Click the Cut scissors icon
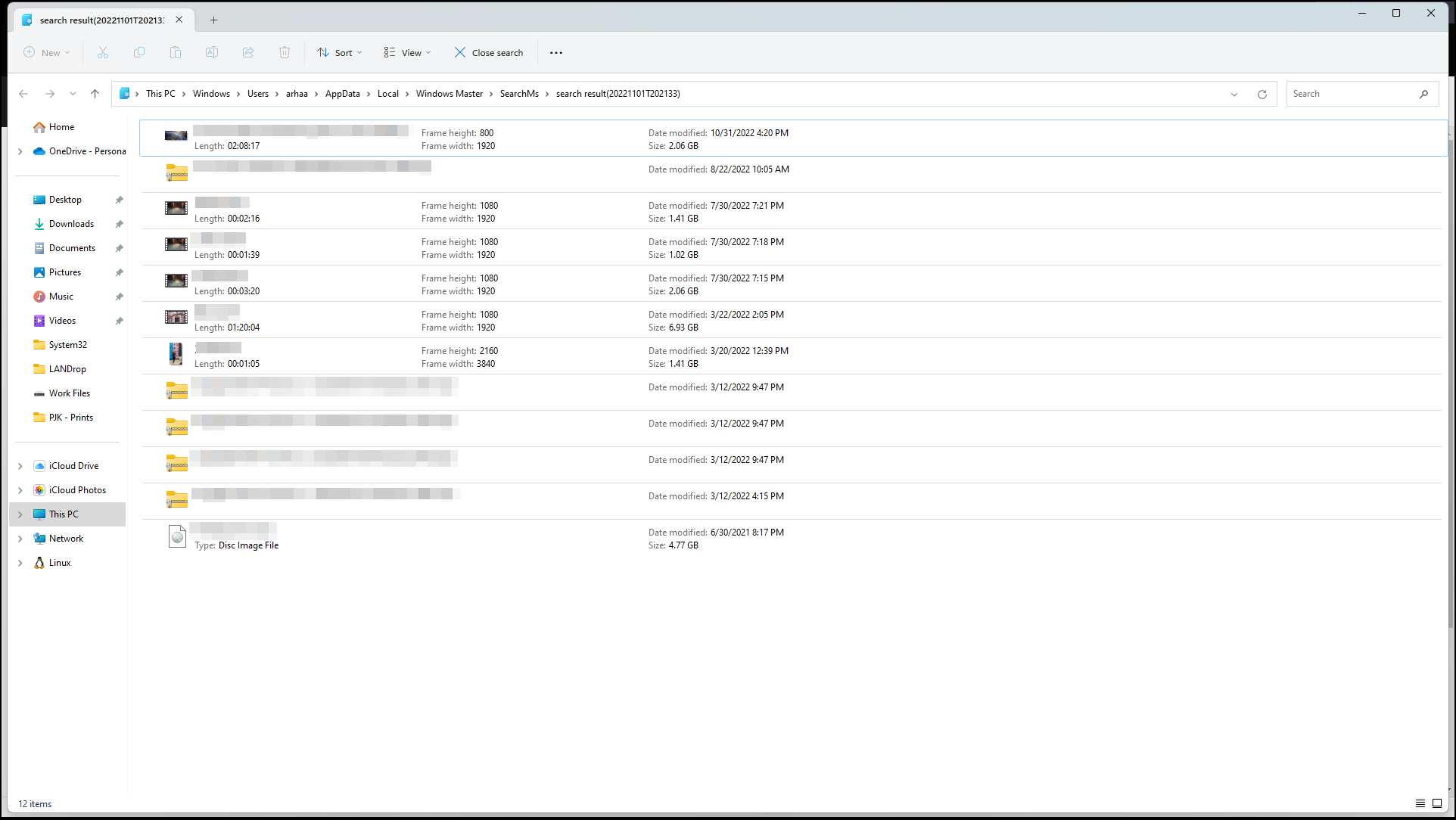The height and width of the screenshot is (820, 1456). click(103, 52)
